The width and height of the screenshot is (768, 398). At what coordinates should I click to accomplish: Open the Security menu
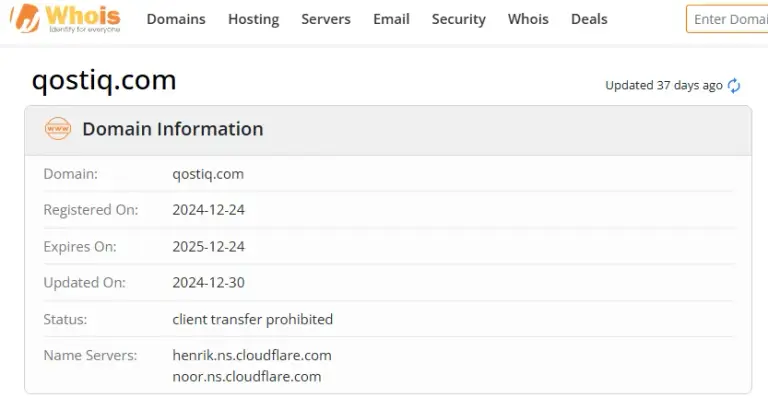click(x=458, y=19)
